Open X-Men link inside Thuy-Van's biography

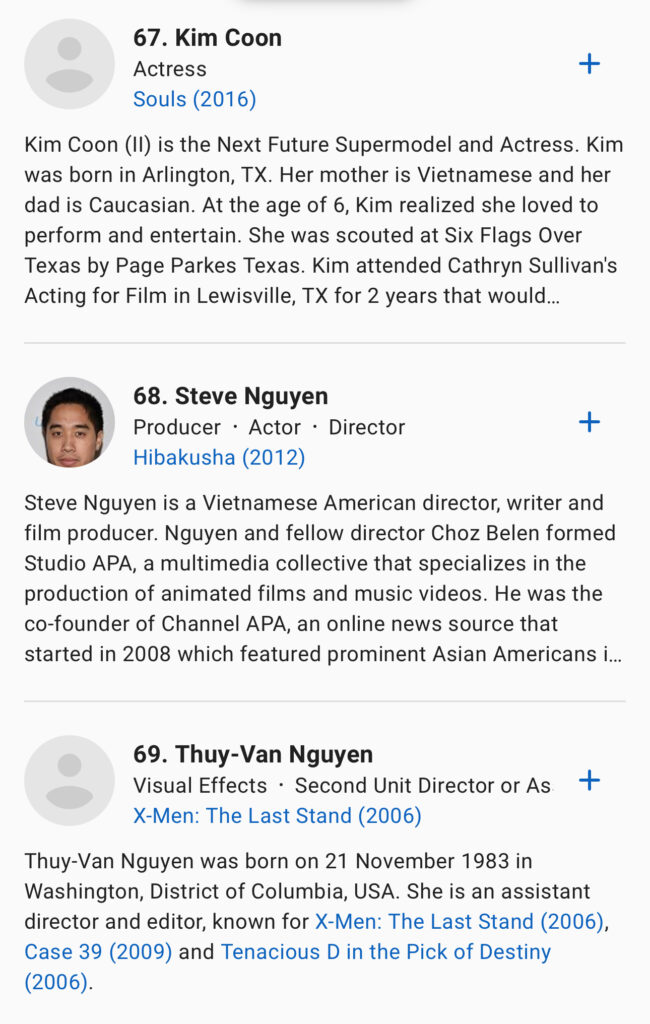[460, 921]
